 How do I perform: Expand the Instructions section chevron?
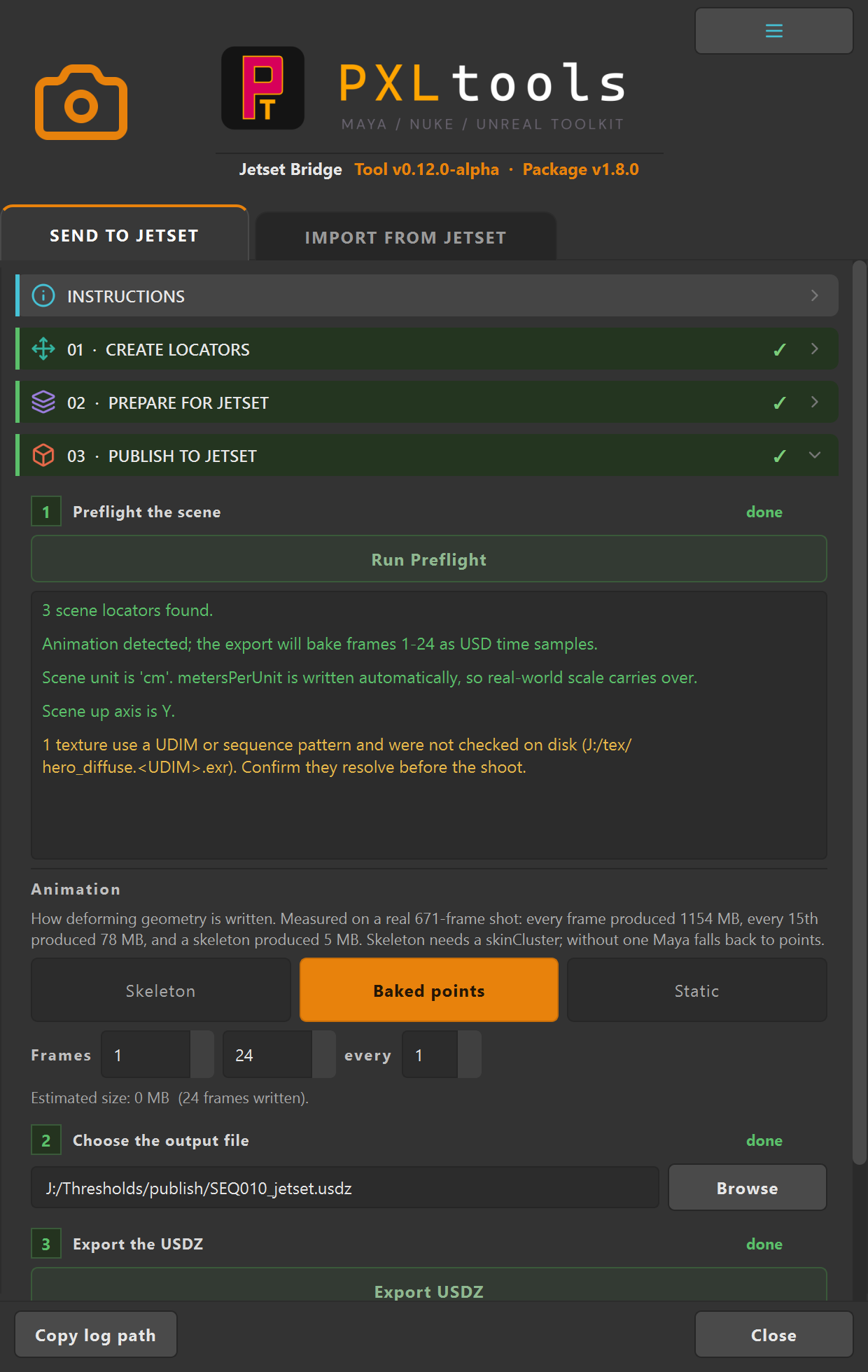[x=814, y=295]
